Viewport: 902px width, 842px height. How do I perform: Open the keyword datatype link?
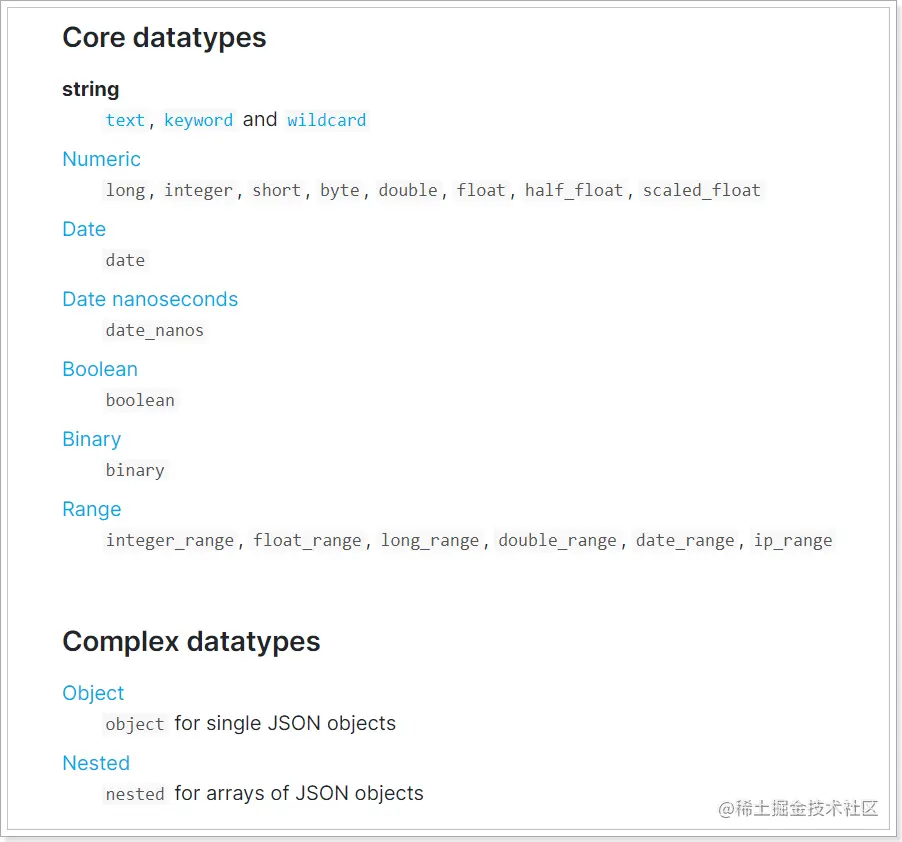tap(198, 120)
